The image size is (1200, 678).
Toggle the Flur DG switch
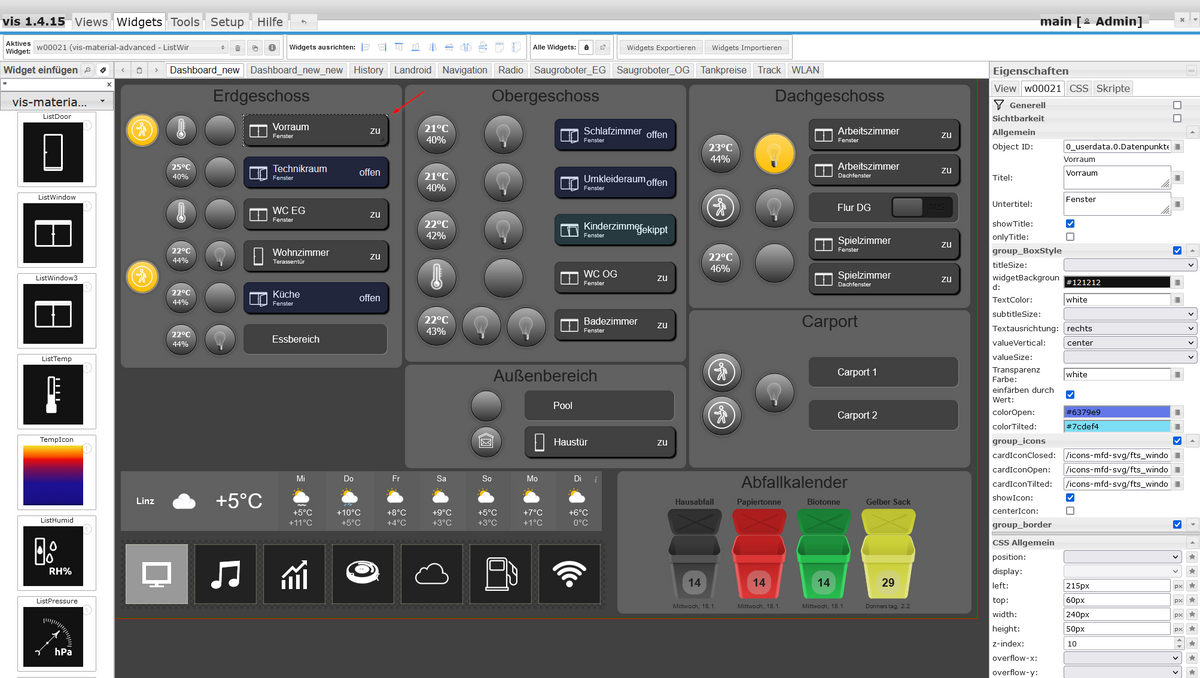[x=921, y=207]
